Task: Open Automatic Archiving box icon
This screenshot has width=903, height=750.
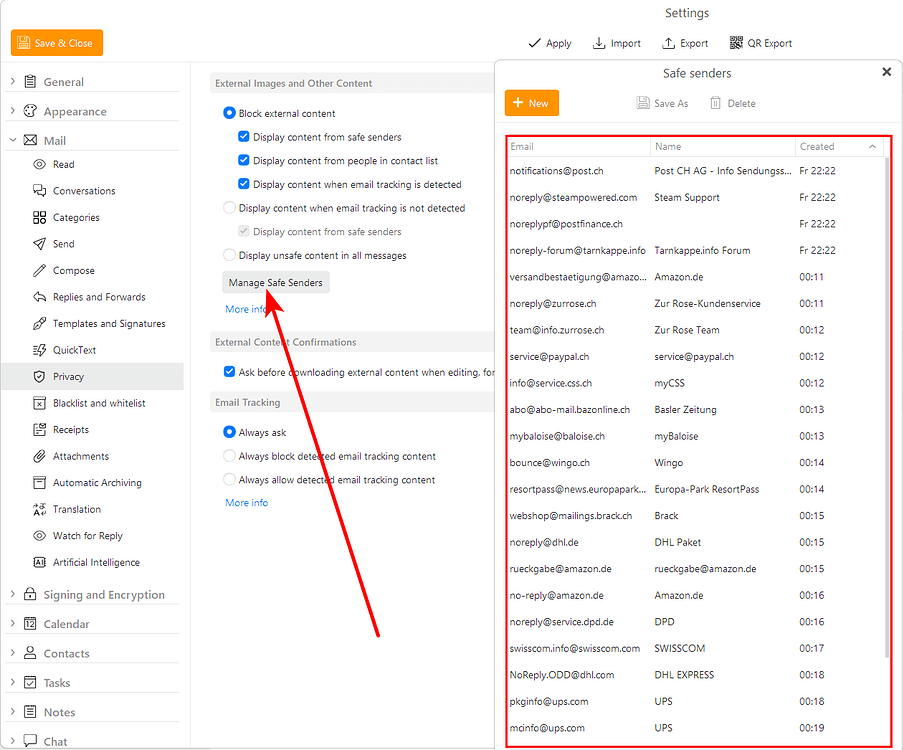Action: [39, 483]
